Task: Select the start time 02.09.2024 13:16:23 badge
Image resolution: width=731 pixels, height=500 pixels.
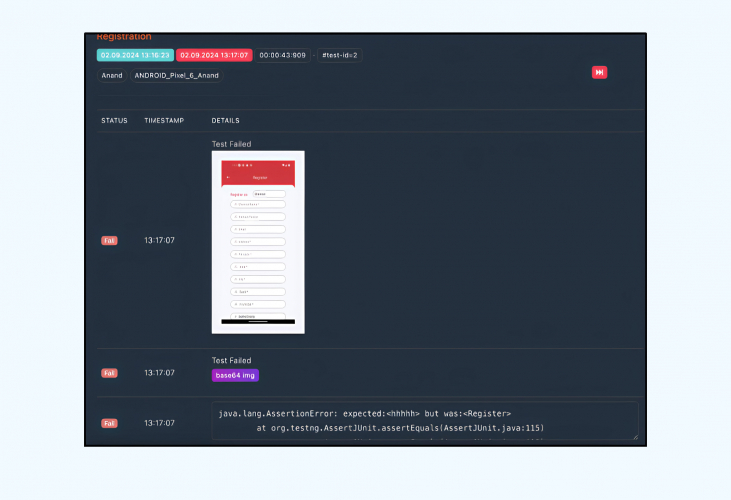Action: [135, 55]
